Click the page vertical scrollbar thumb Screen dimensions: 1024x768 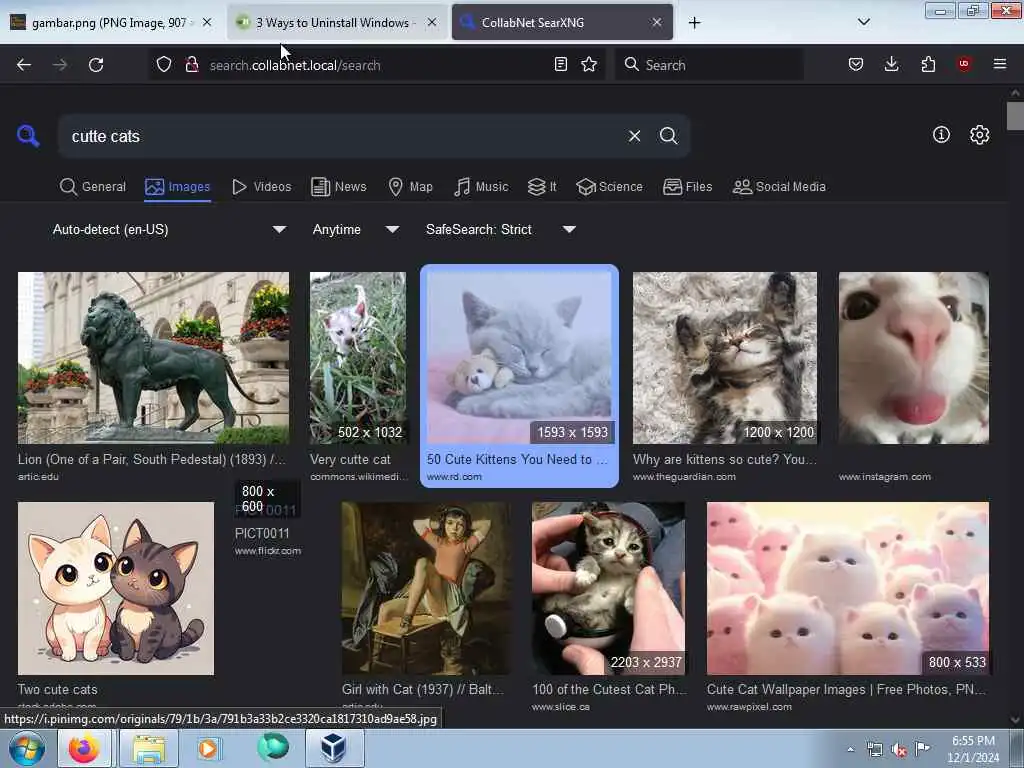click(x=1014, y=116)
